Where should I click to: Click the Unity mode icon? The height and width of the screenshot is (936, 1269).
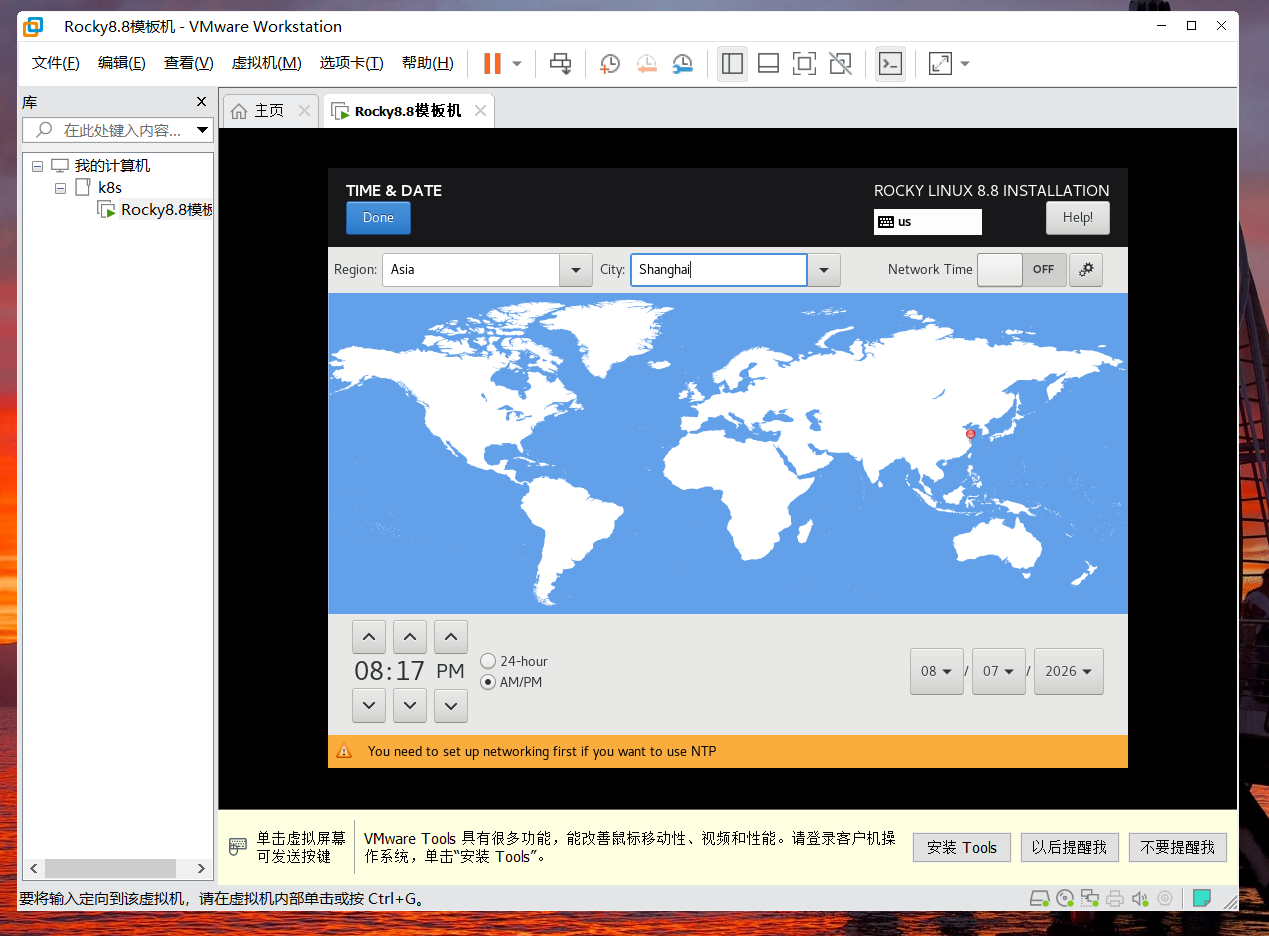(x=840, y=64)
